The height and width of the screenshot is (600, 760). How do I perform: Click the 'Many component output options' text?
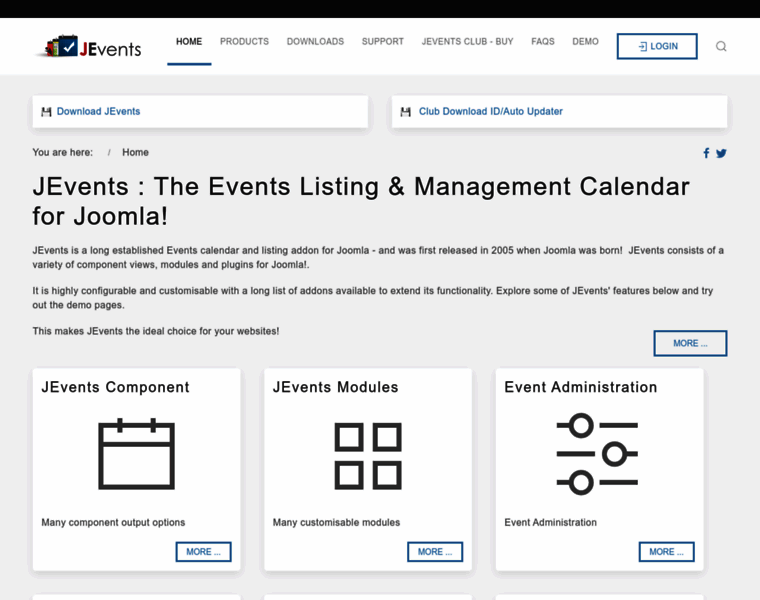tap(113, 522)
